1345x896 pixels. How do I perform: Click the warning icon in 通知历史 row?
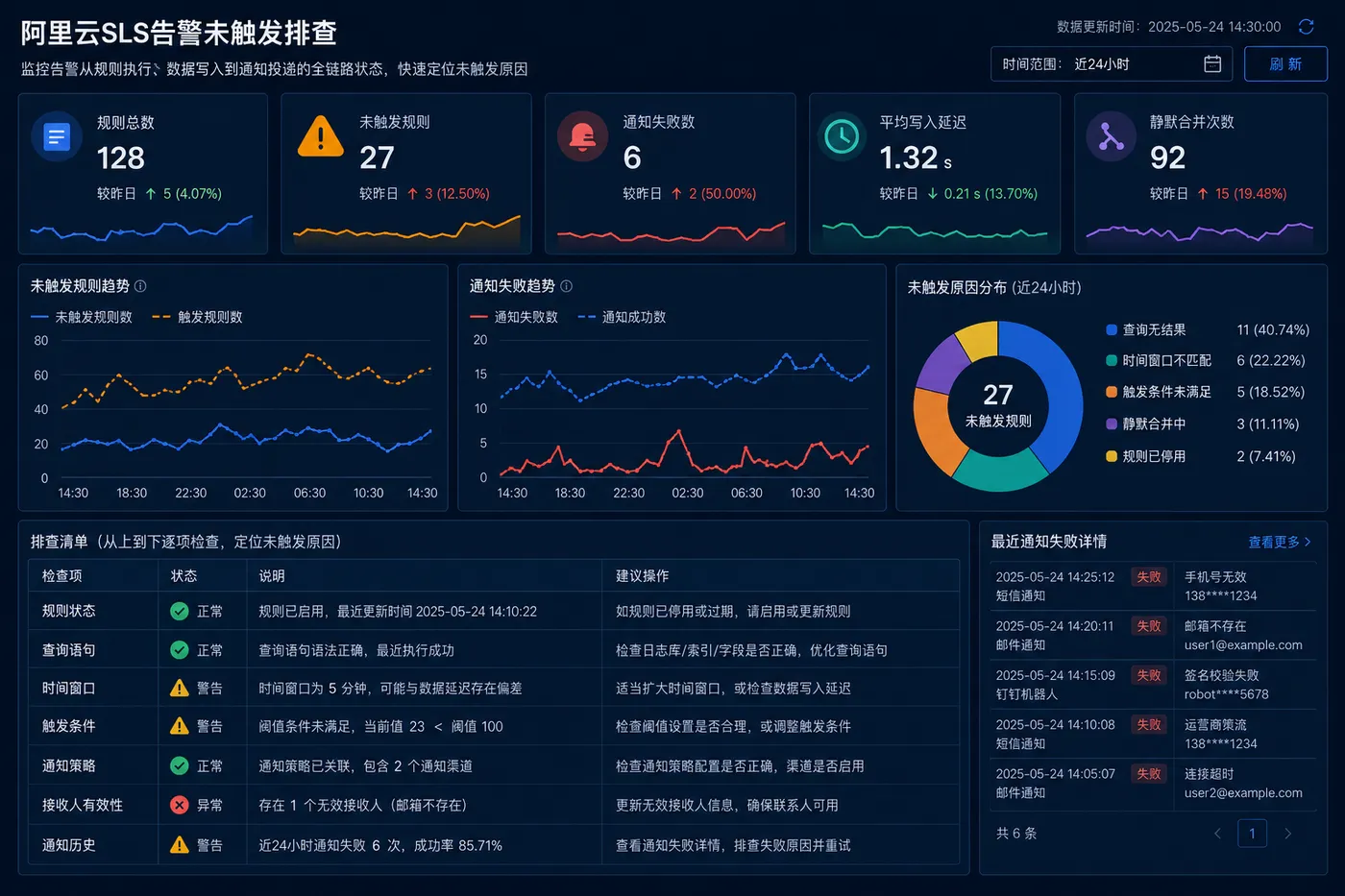(179, 844)
